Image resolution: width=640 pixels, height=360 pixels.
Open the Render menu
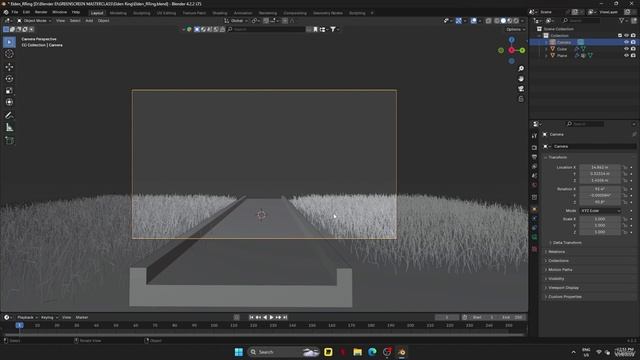click(41, 12)
